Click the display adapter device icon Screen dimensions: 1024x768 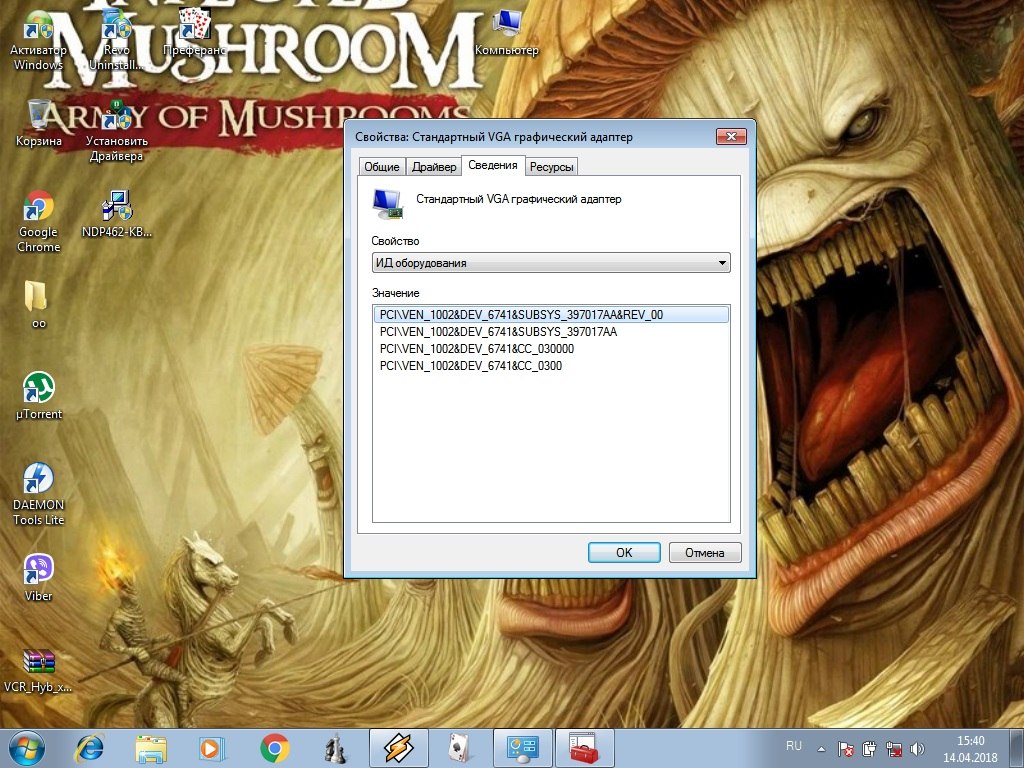pos(387,203)
